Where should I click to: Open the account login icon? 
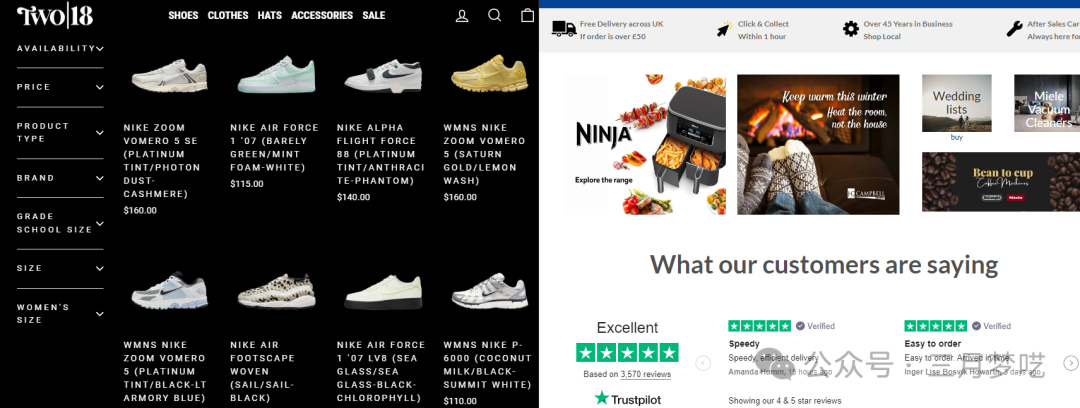click(x=462, y=15)
